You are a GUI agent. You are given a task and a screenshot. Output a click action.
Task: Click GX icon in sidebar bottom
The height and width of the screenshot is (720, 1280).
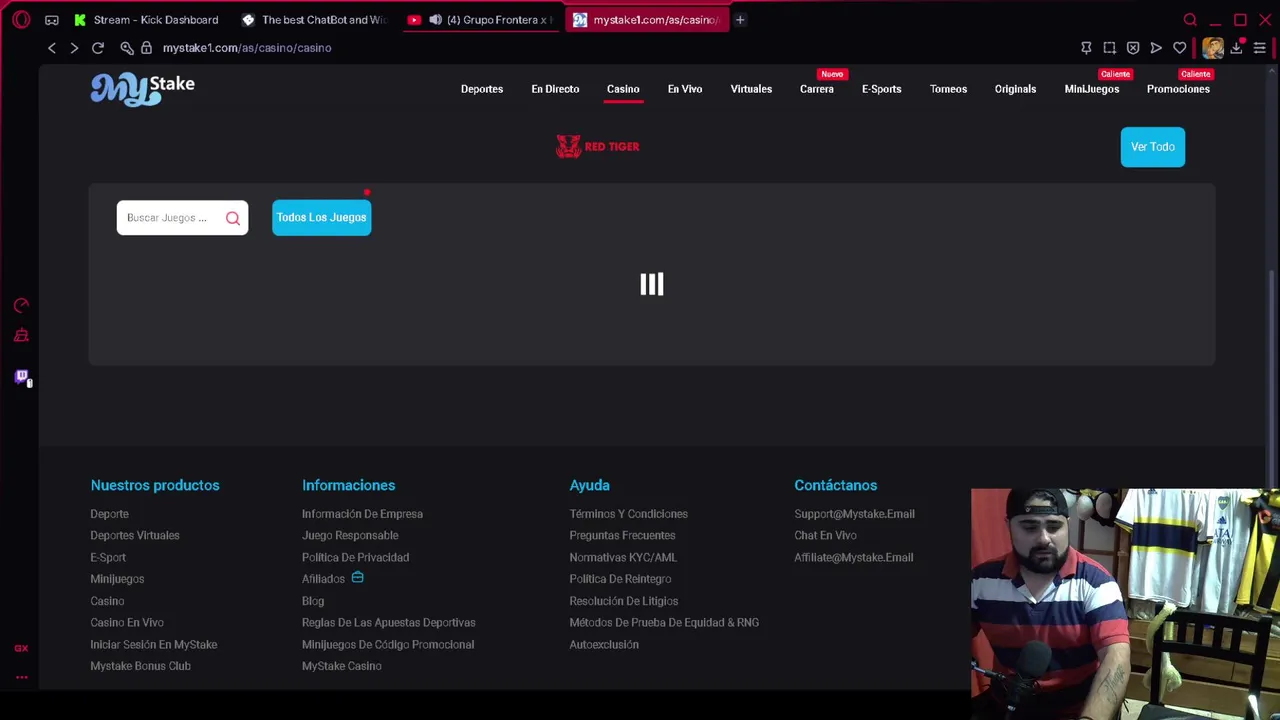[21, 648]
